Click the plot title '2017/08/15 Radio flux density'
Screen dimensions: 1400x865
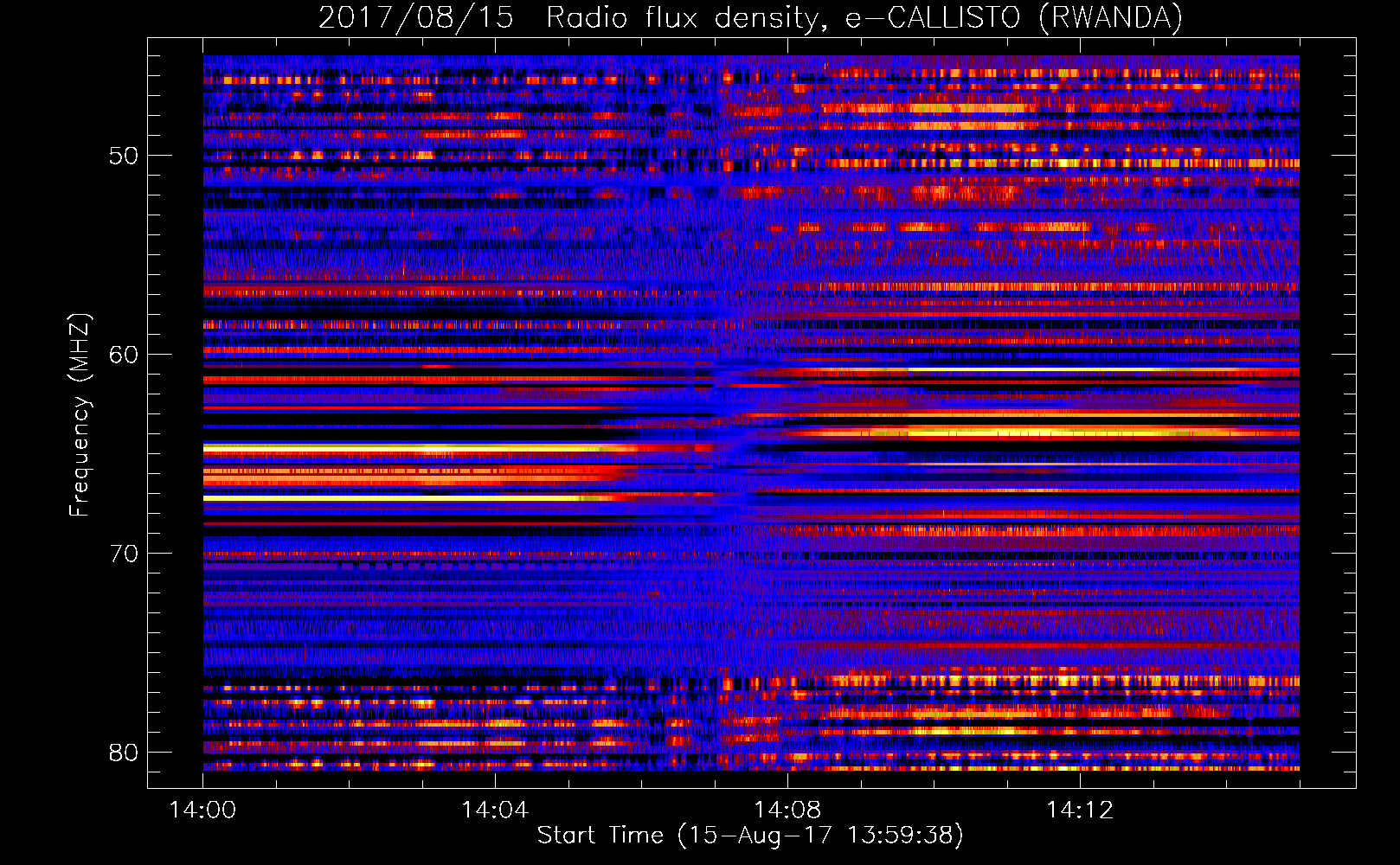[750, 18]
